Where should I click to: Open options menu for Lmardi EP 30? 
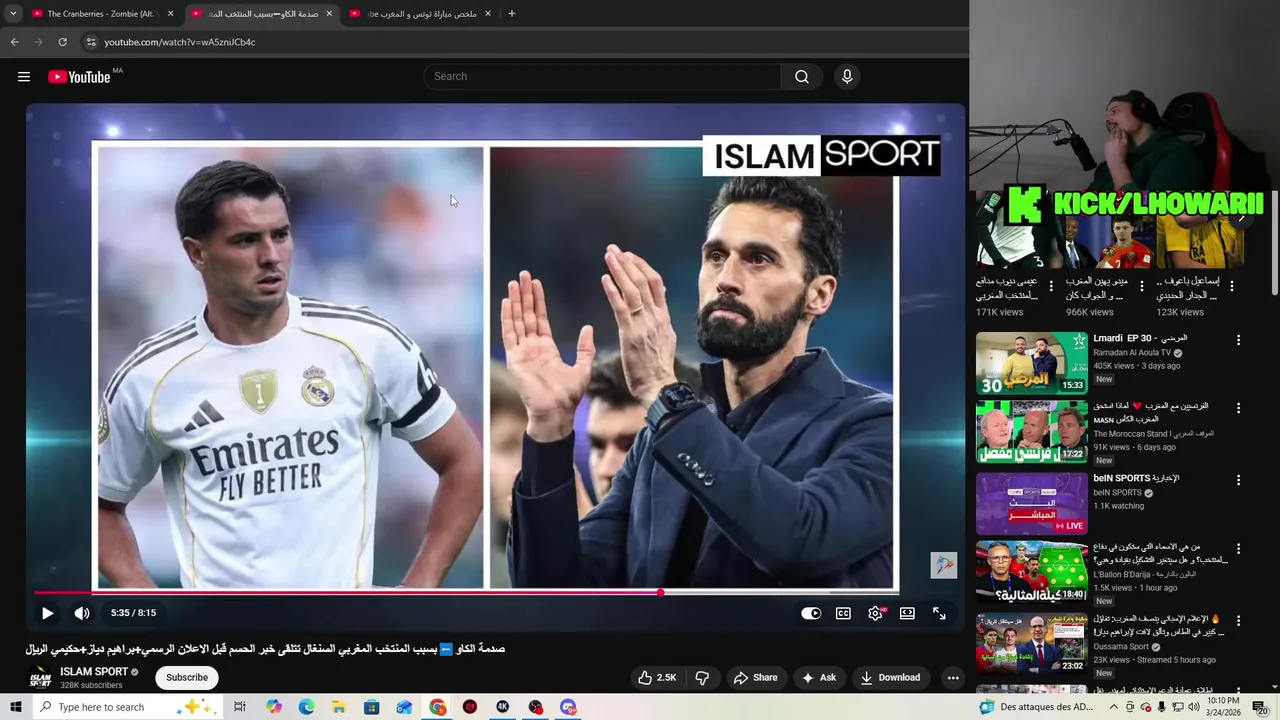point(1238,340)
